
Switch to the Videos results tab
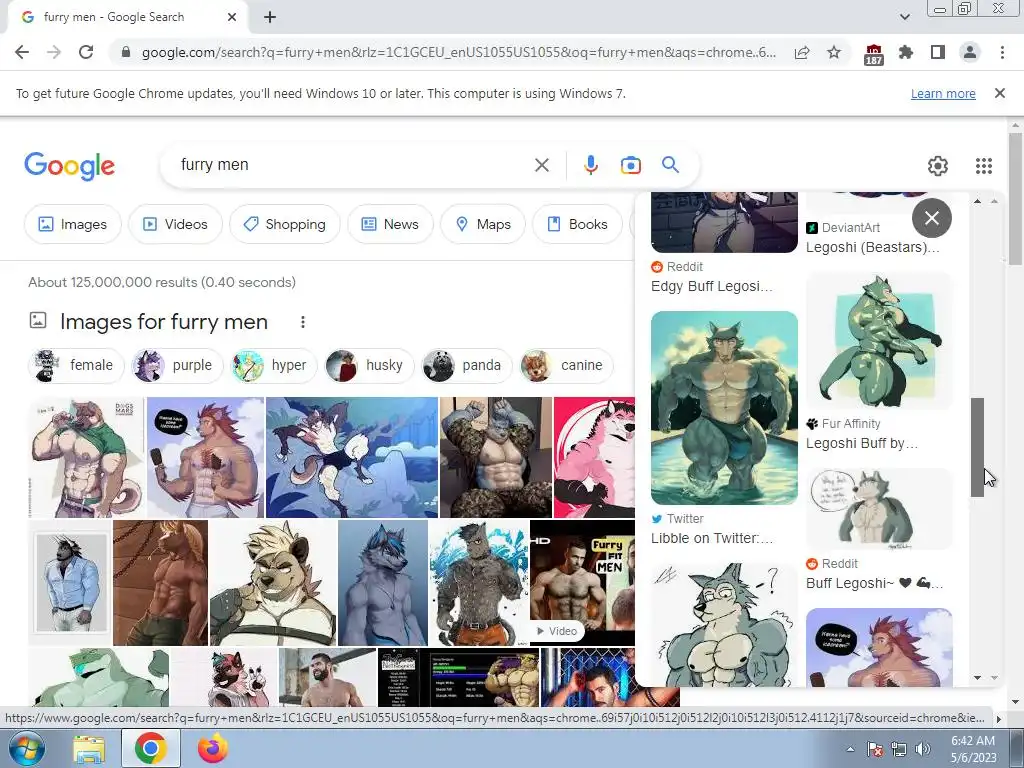pyautogui.click(x=176, y=224)
